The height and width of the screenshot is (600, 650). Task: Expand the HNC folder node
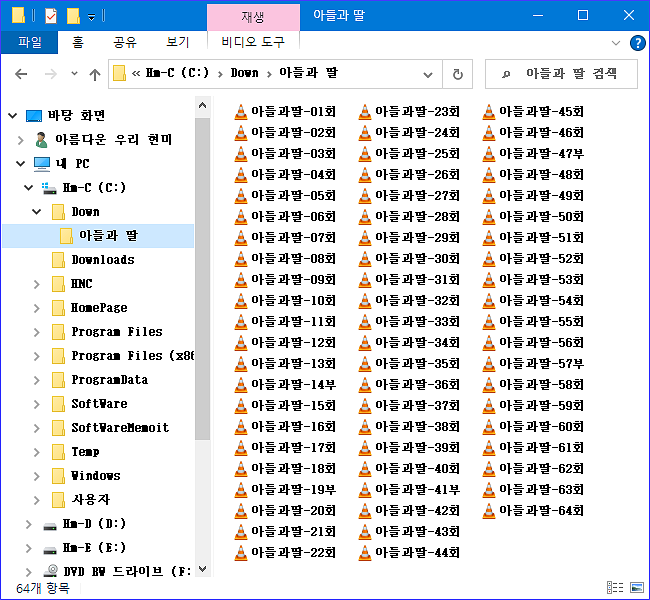tap(37, 284)
